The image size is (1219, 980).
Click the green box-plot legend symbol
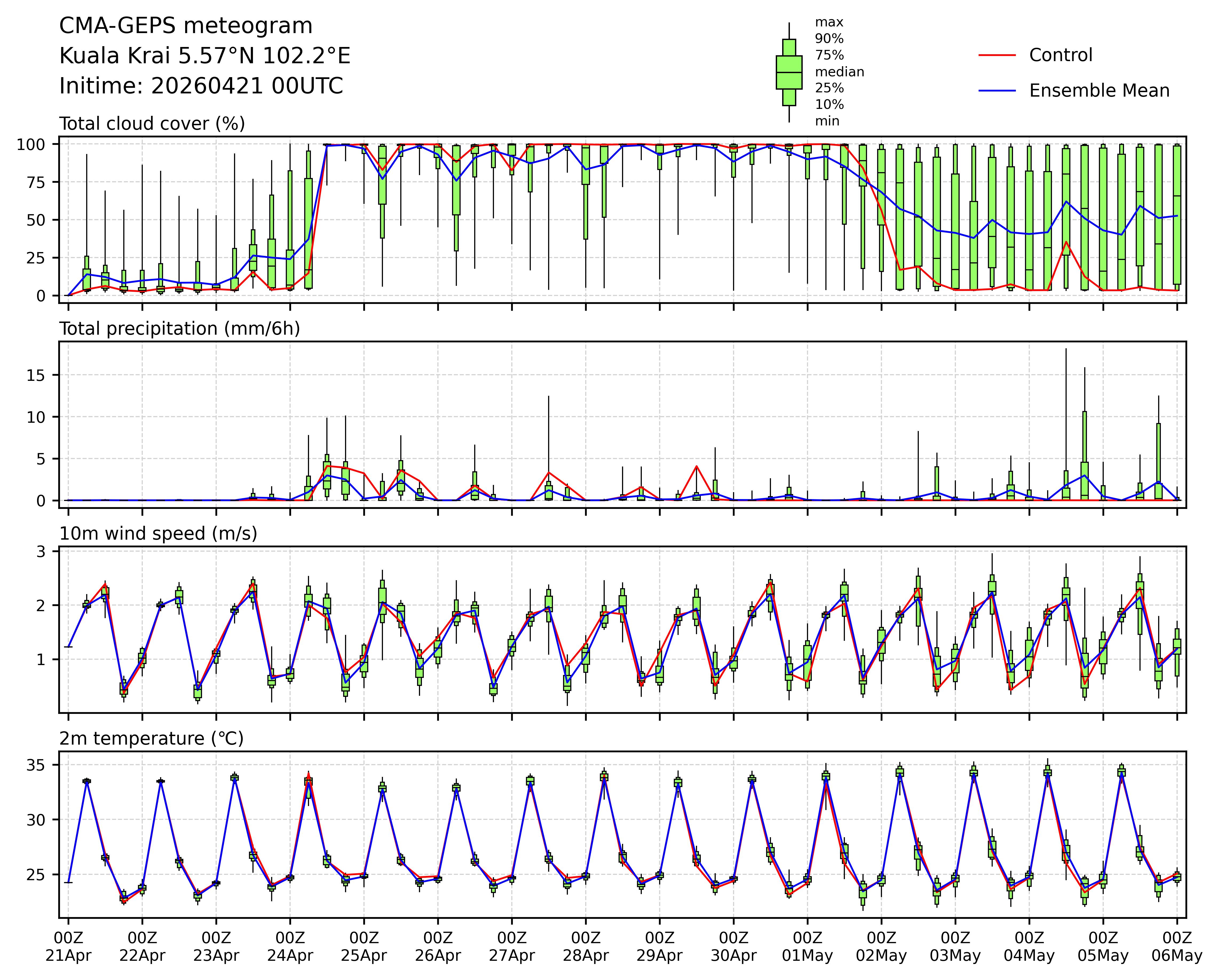pyautogui.click(x=789, y=72)
